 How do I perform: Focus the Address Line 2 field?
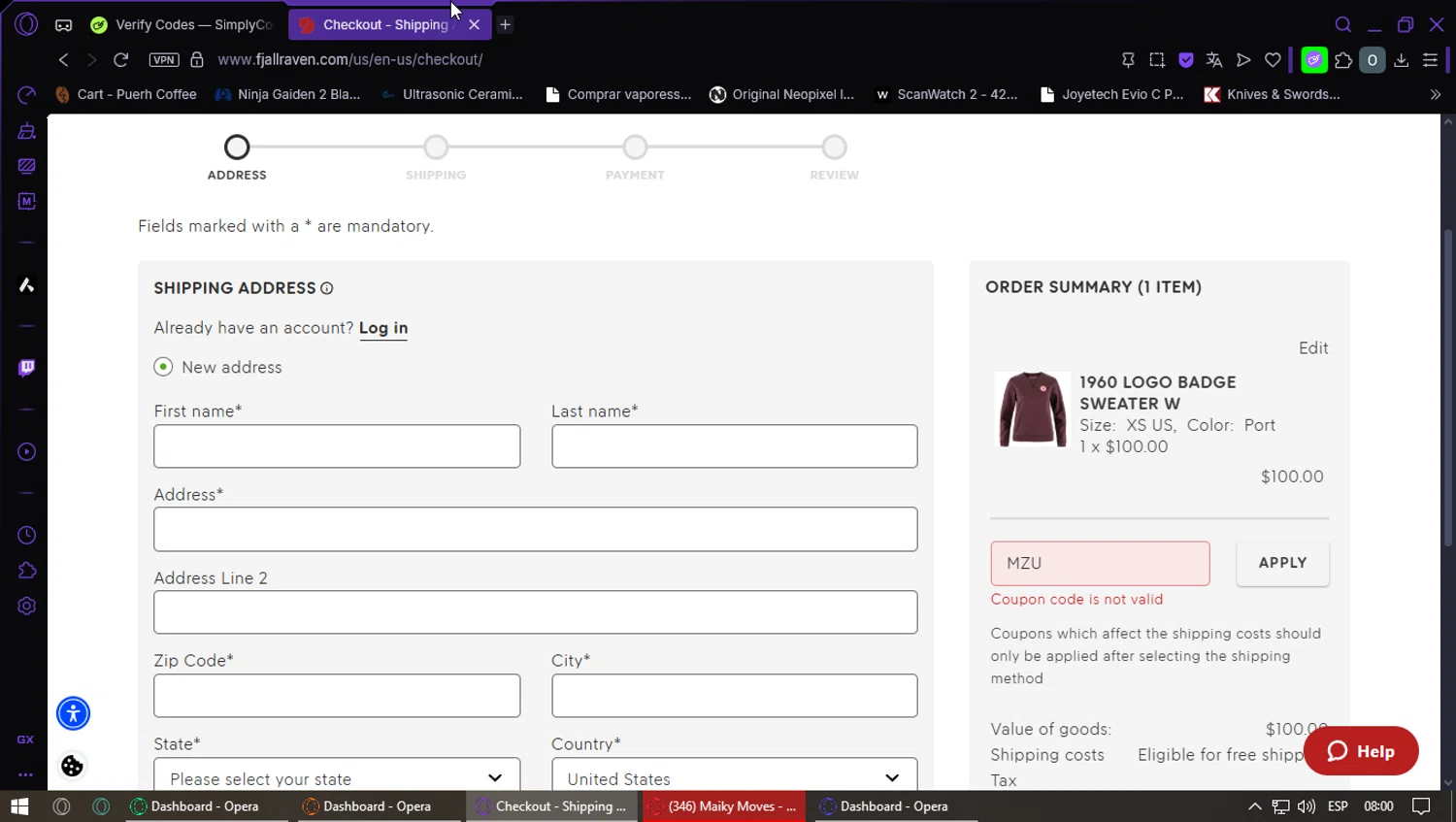coord(535,612)
